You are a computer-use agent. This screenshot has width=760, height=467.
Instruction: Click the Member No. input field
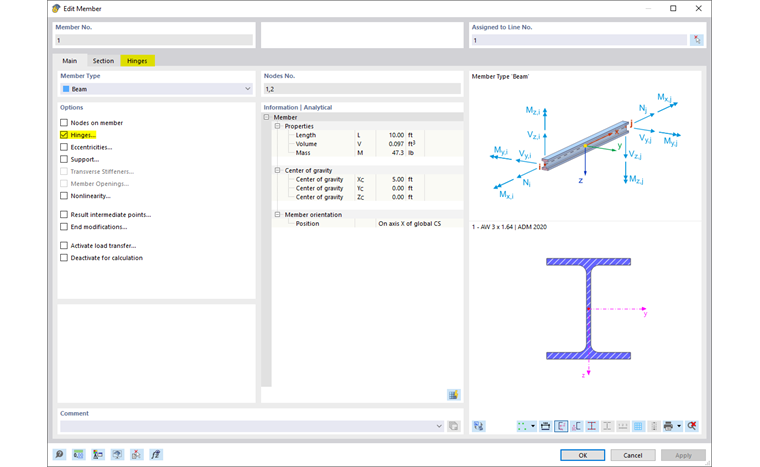[154, 40]
